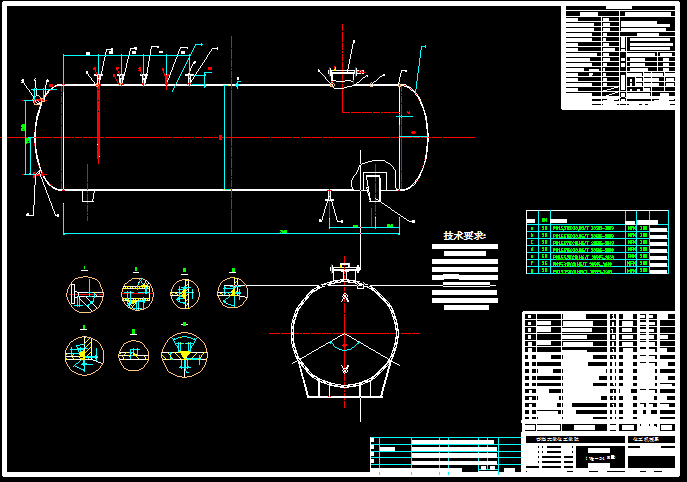Pick the detail circle showing flange plate and red centerline
The height and width of the screenshot is (482, 687).
coord(85,294)
